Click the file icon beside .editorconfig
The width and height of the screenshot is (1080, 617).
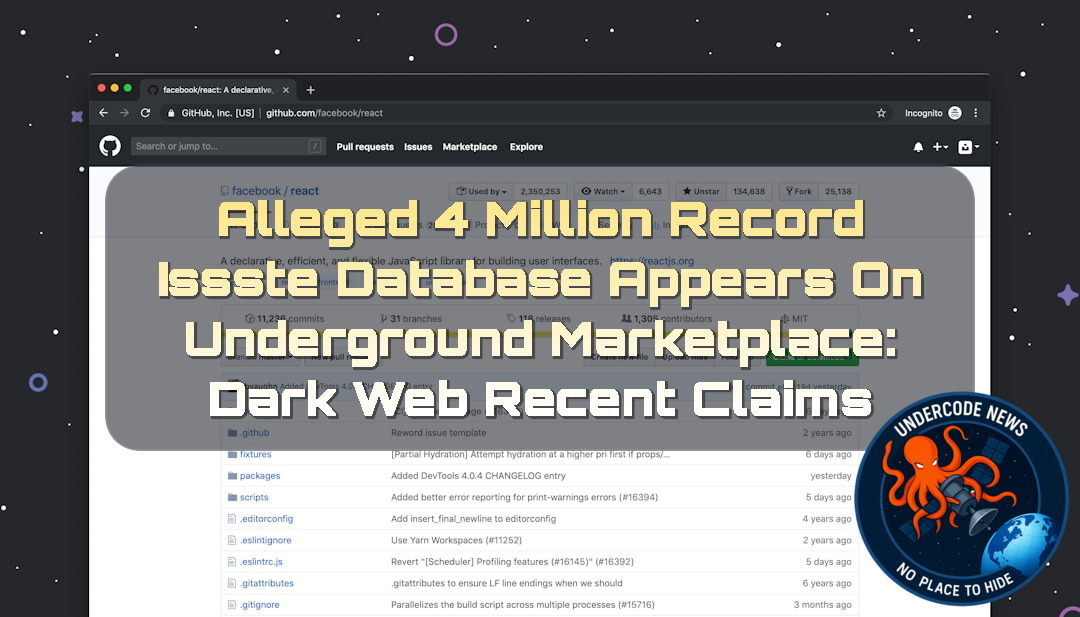pyautogui.click(x=232, y=519)
